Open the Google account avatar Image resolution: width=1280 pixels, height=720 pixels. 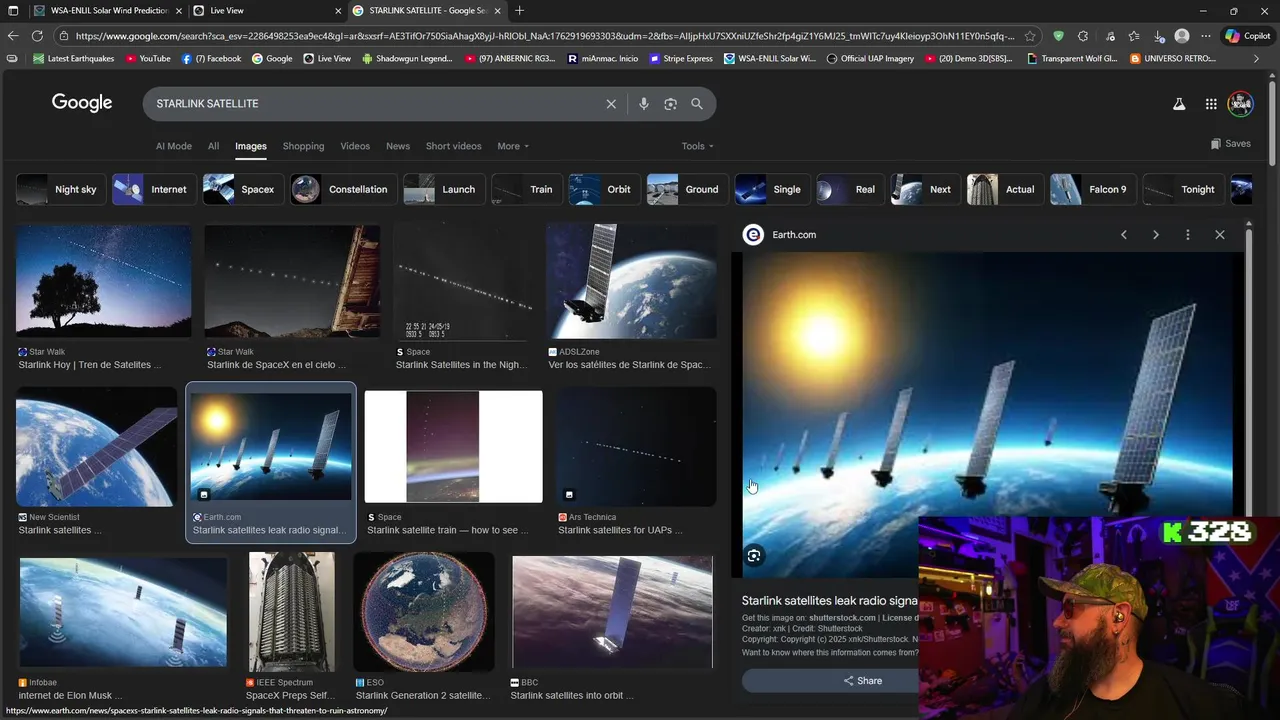click(x=1241, y=104)
